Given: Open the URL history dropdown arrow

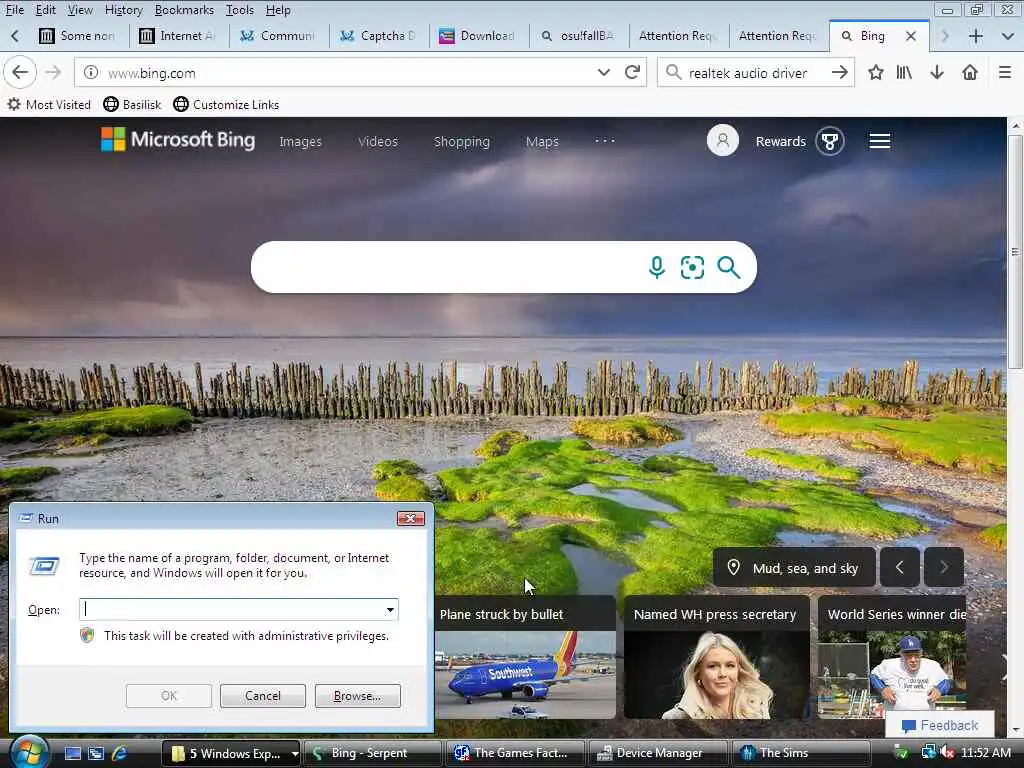Looking at the screenshot, I should [x=603, y=72].
